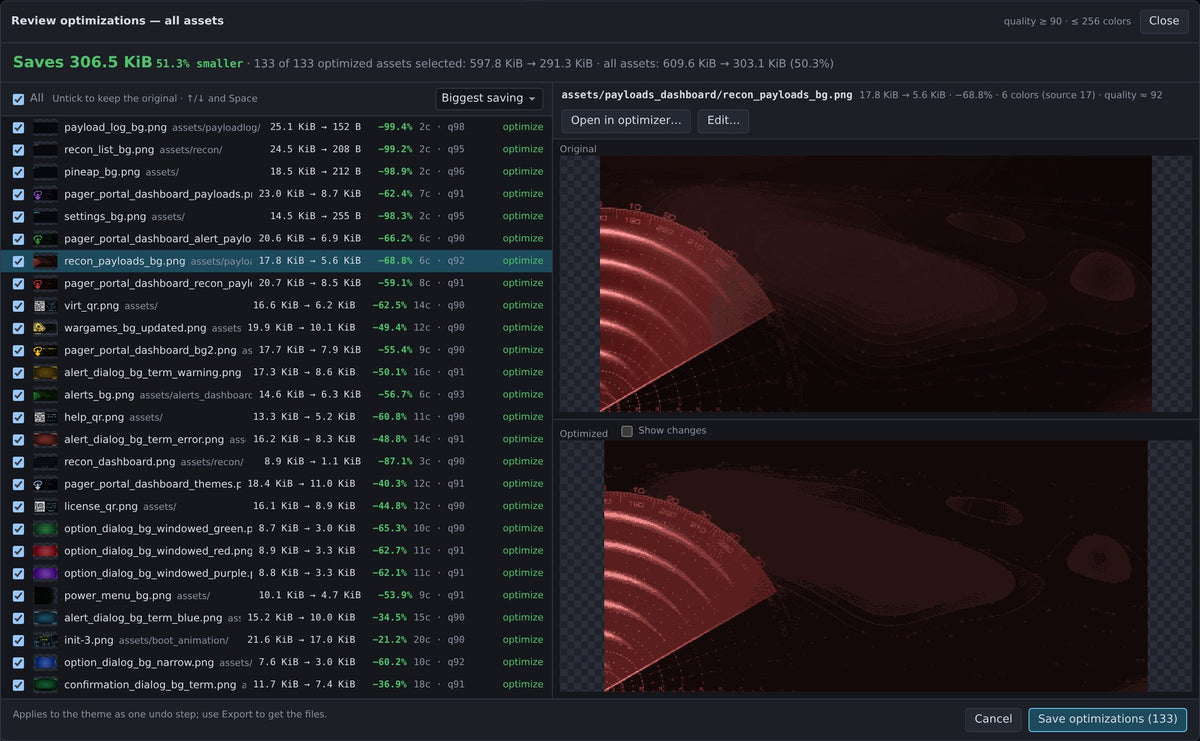The height and width of the screenshot is (741, 1200).
Task: Click optimize link for init-3.png
Action: coord(523,640)
